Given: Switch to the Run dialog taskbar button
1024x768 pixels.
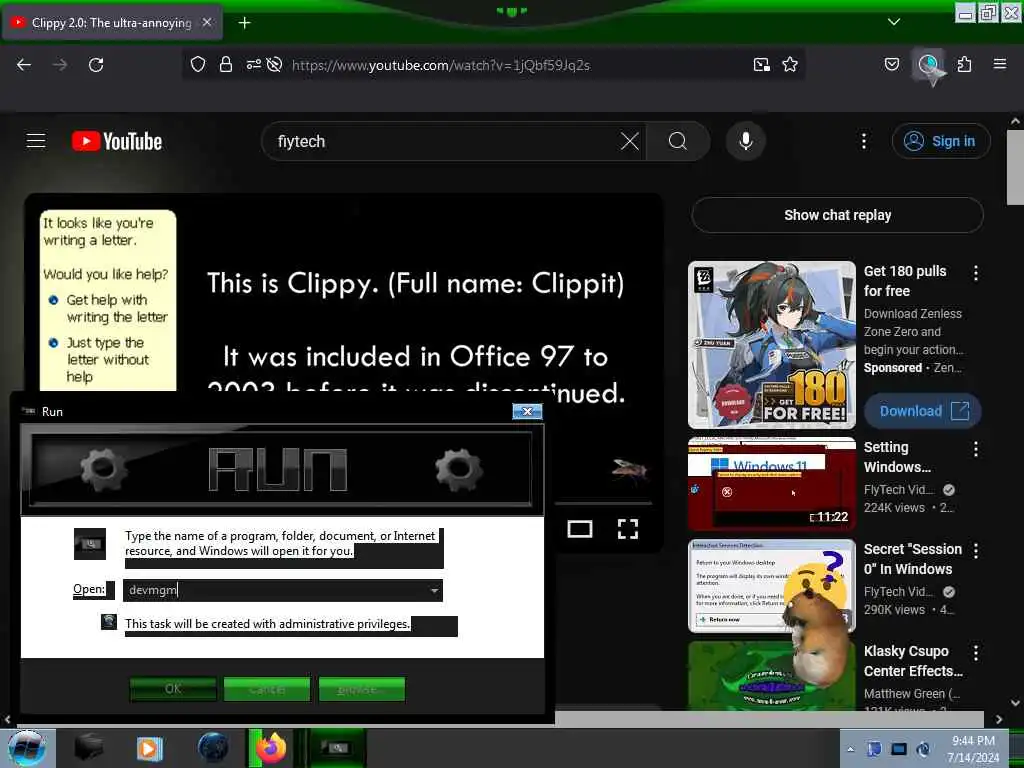Looking at the screenshot, I should pos(337,748).
